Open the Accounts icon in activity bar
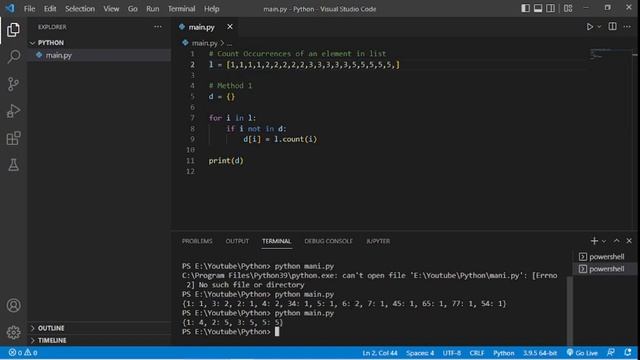 [x=13, y=305]
